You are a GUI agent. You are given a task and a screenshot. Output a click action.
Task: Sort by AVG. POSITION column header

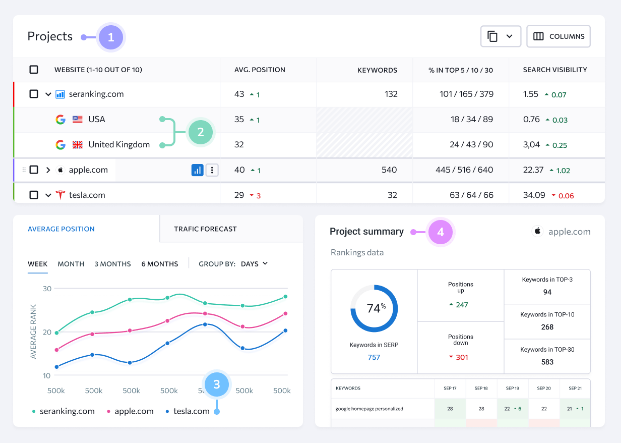[260, 70]
